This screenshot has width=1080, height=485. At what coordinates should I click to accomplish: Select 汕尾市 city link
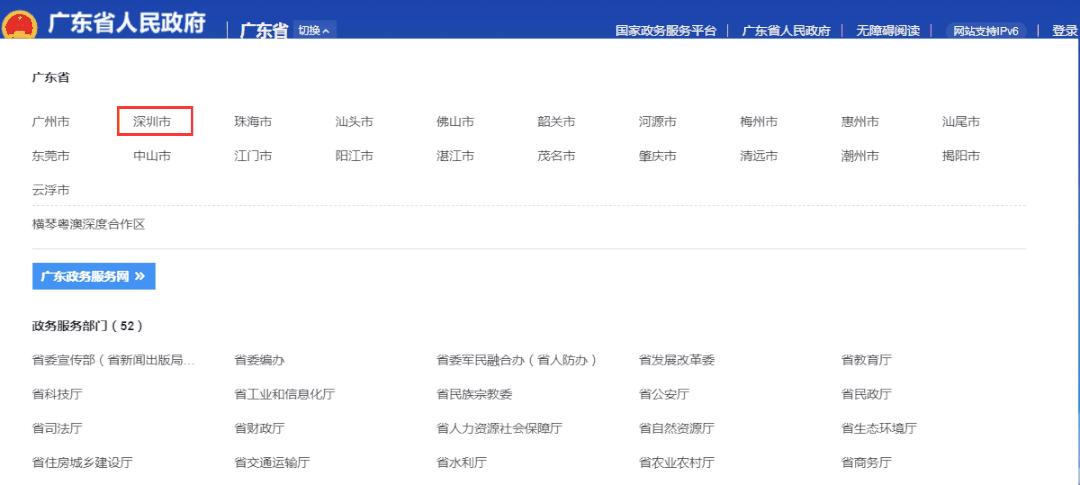pyautogui.click(x=960, y=122)
